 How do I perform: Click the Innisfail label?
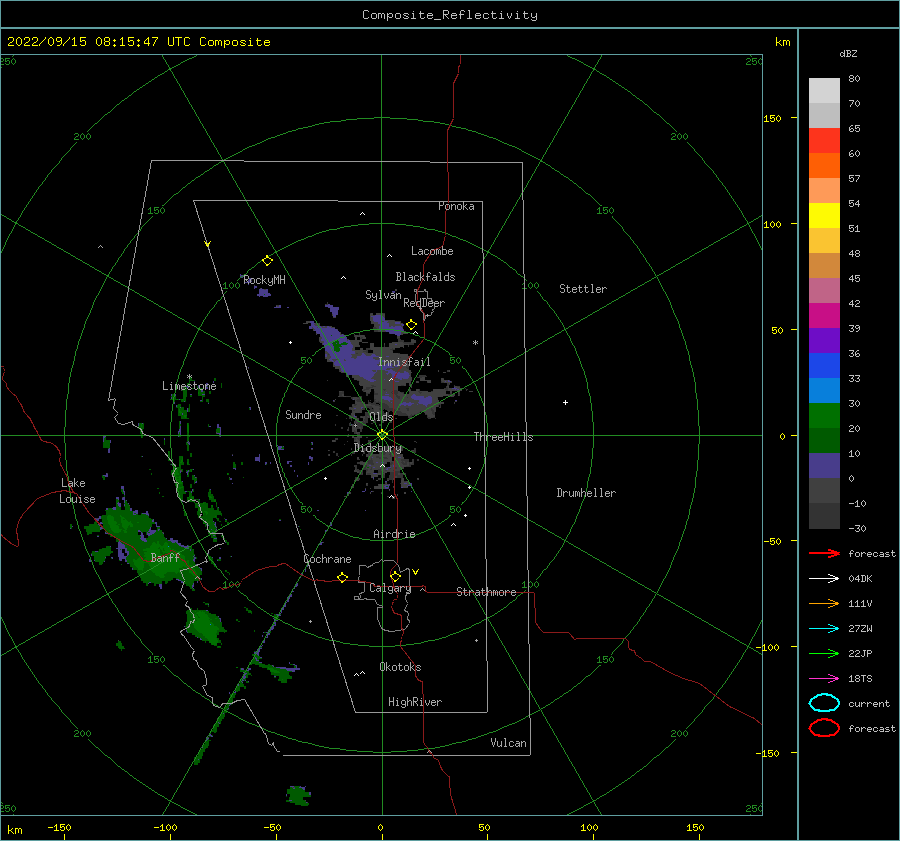point(404,362)
